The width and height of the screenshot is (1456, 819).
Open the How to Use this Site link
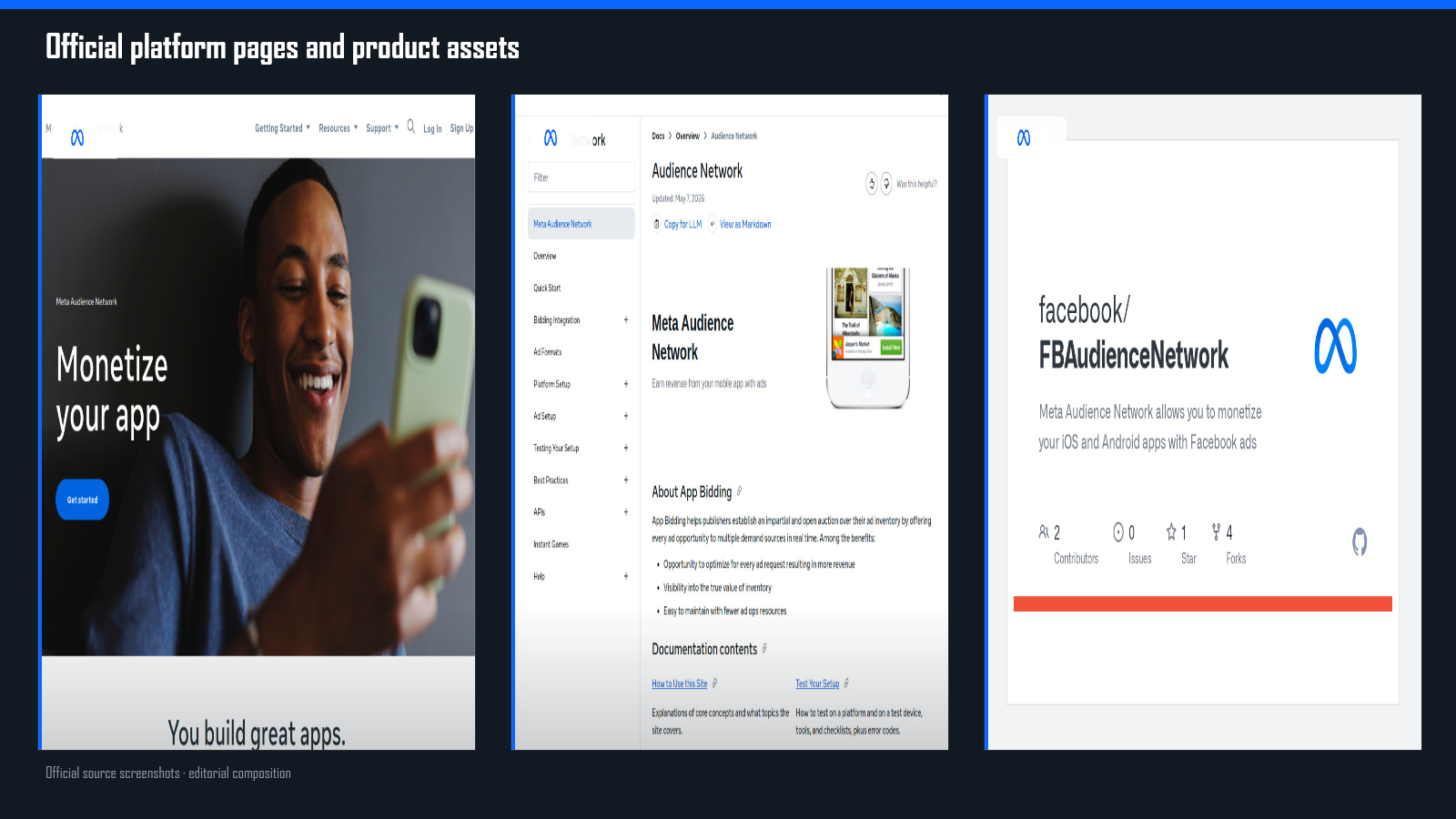(x=679, y=683)
